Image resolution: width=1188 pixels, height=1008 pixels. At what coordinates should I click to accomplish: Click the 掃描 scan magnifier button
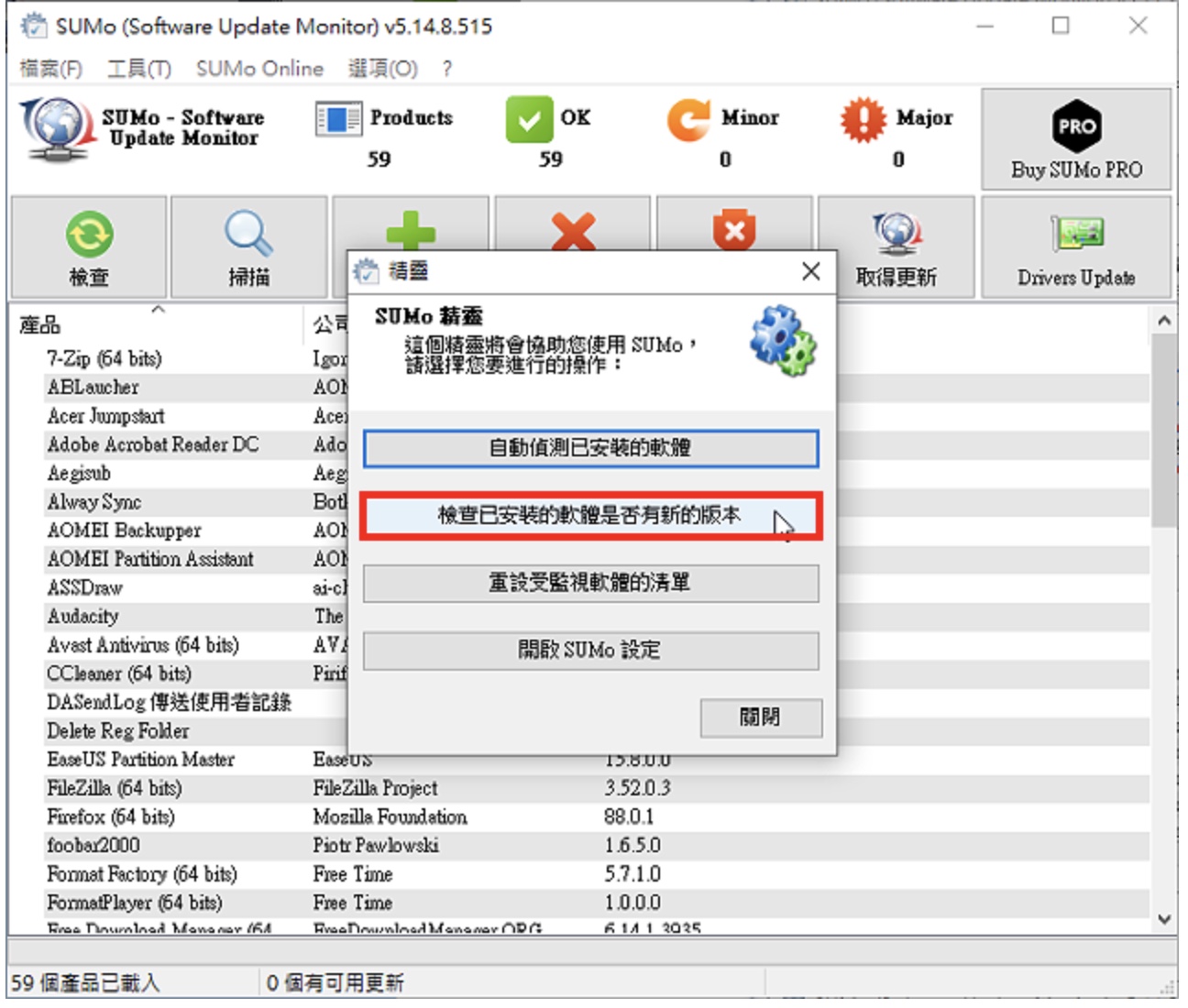(248, 247)
